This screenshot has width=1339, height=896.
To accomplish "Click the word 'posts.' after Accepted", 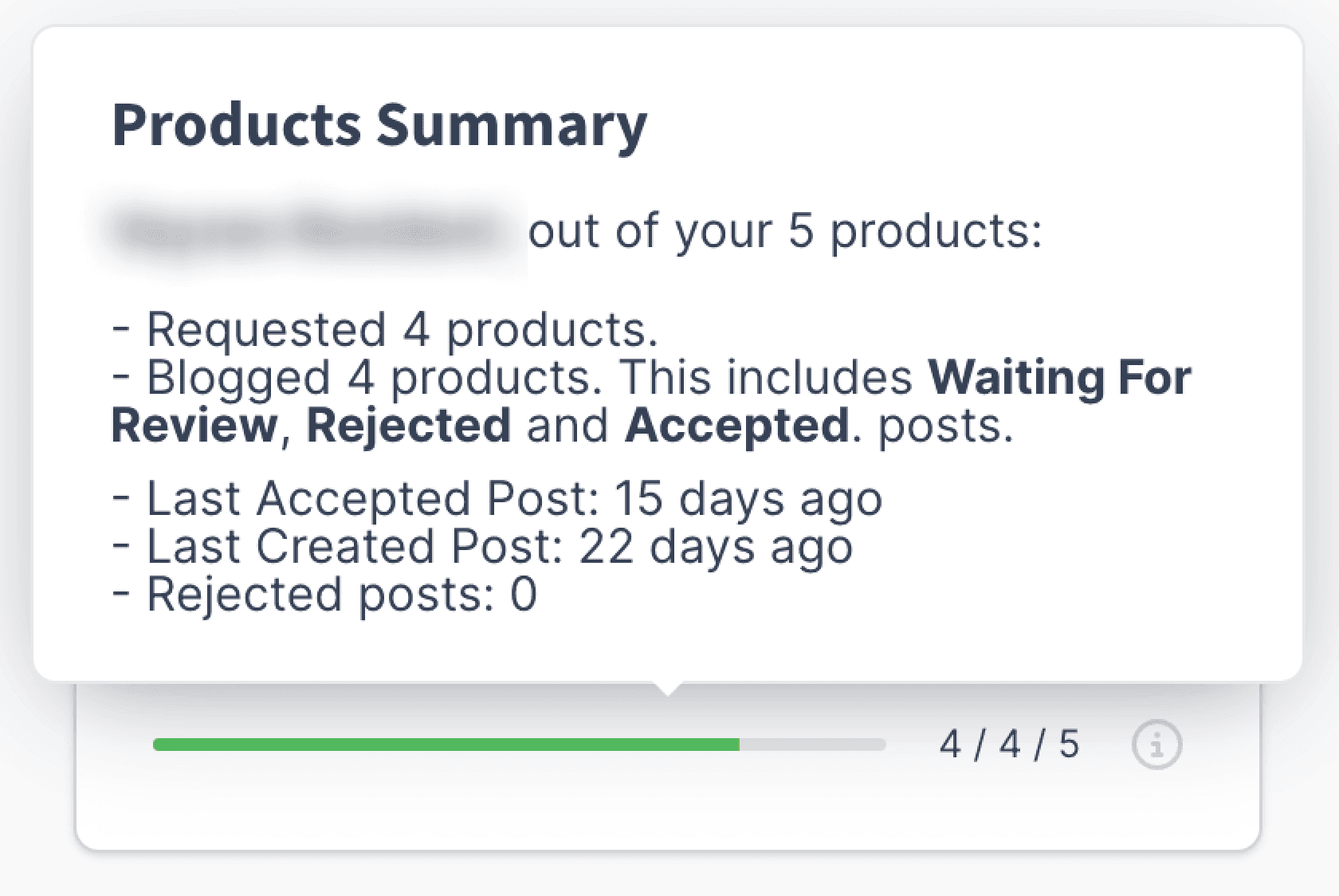I will coord(945,425).
